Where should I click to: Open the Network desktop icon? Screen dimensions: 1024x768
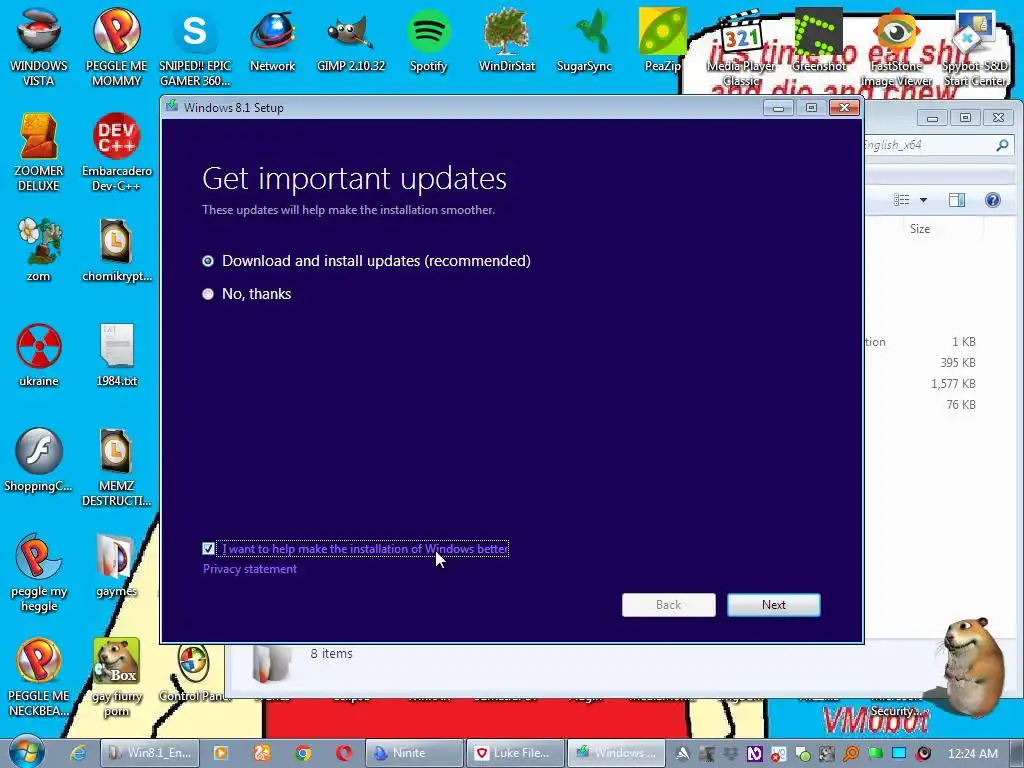[x=272, y=40]
